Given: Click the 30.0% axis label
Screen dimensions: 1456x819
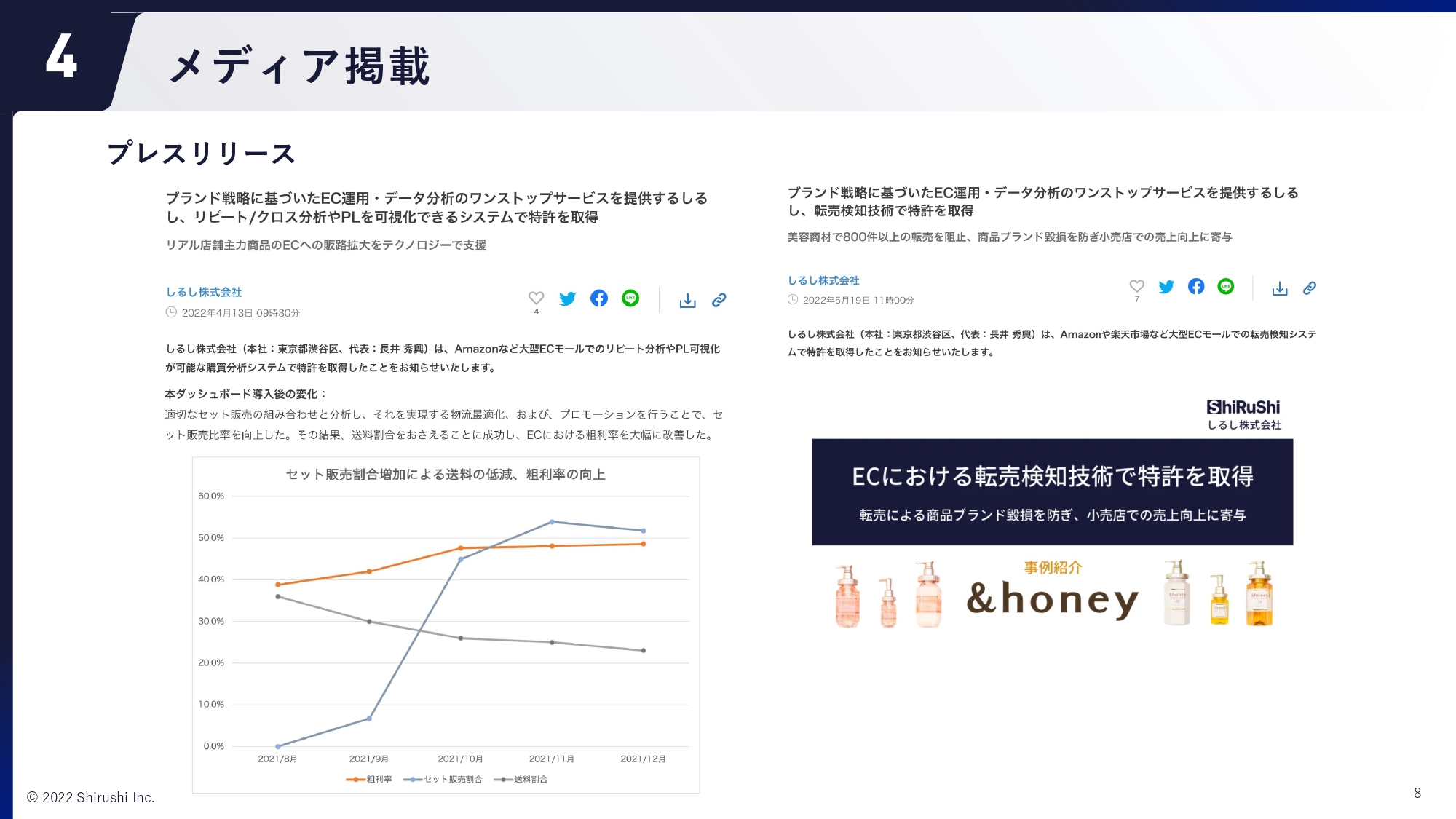Looking at the screenshot, I should [x=211, y=621].
